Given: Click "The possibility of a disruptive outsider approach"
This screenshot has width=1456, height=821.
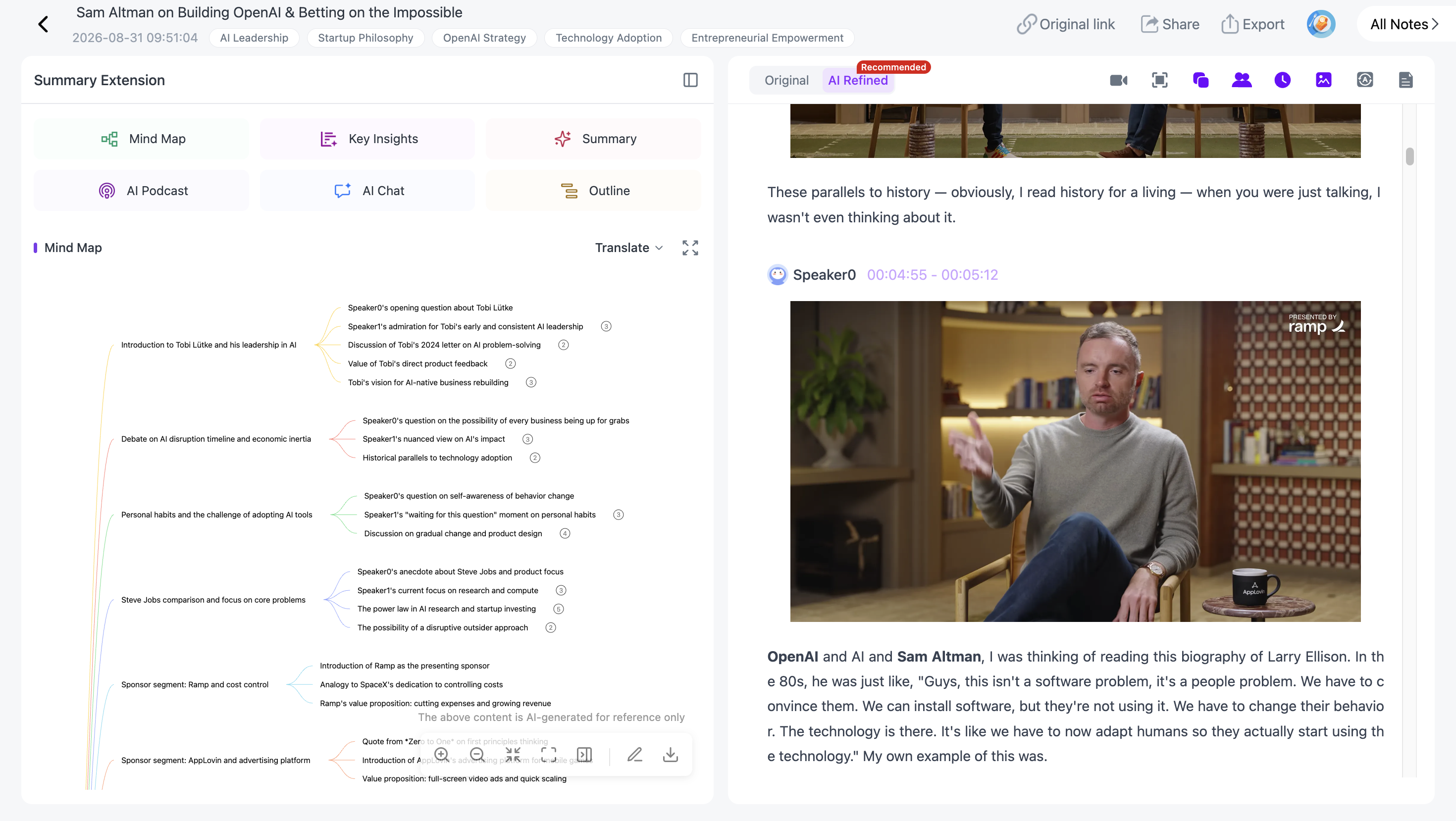Looking at the screenshot, I should pyautogui.click(x=443, y=628).
